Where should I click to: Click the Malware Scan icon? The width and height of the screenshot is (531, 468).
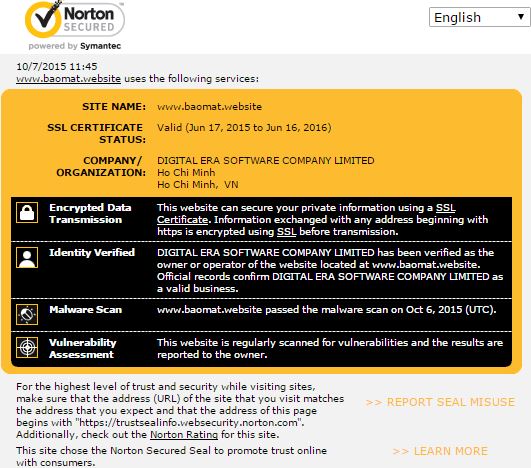point(27,314)
